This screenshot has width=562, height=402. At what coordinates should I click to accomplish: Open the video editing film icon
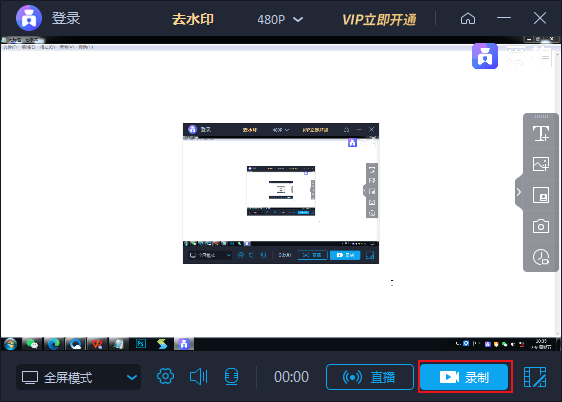coord(535,377)
